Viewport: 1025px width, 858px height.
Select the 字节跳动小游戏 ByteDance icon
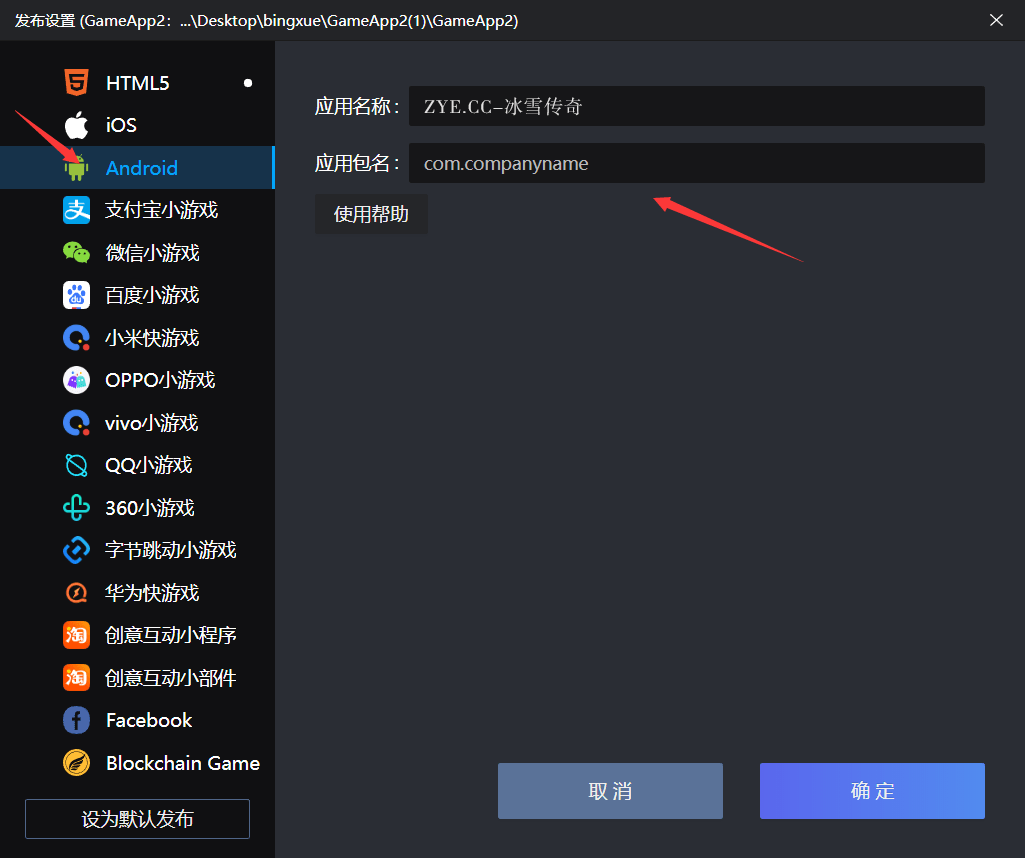tap(76, 550)
